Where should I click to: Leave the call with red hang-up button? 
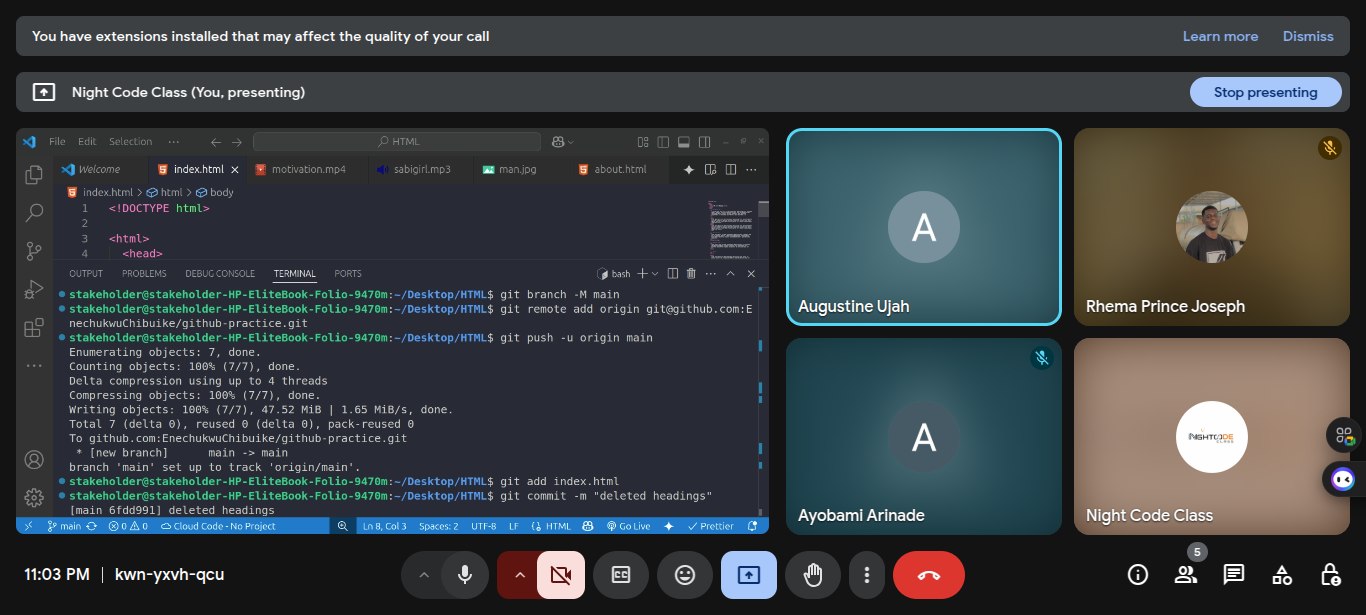929,575
